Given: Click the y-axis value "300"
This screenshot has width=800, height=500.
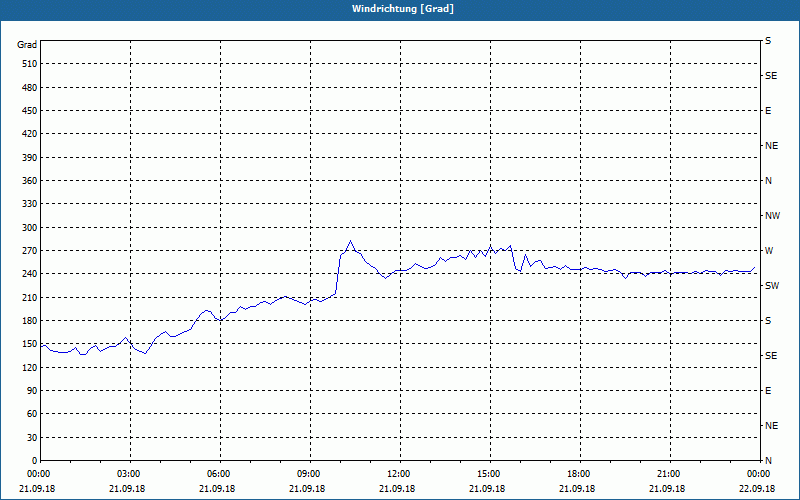Looking at the screenshot, I should (30, 228).
